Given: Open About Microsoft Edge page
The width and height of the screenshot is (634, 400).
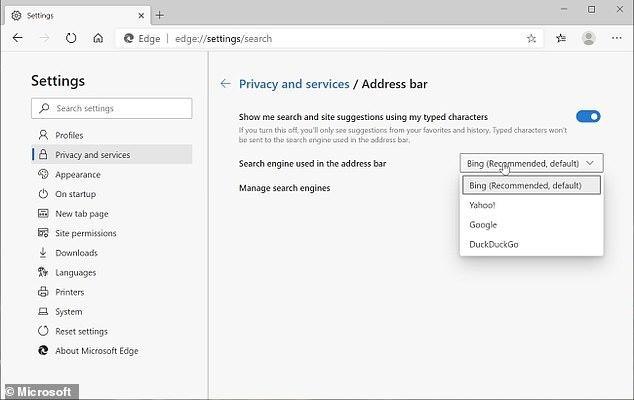Looking at the screenshot, I should (x=112, y=351).
